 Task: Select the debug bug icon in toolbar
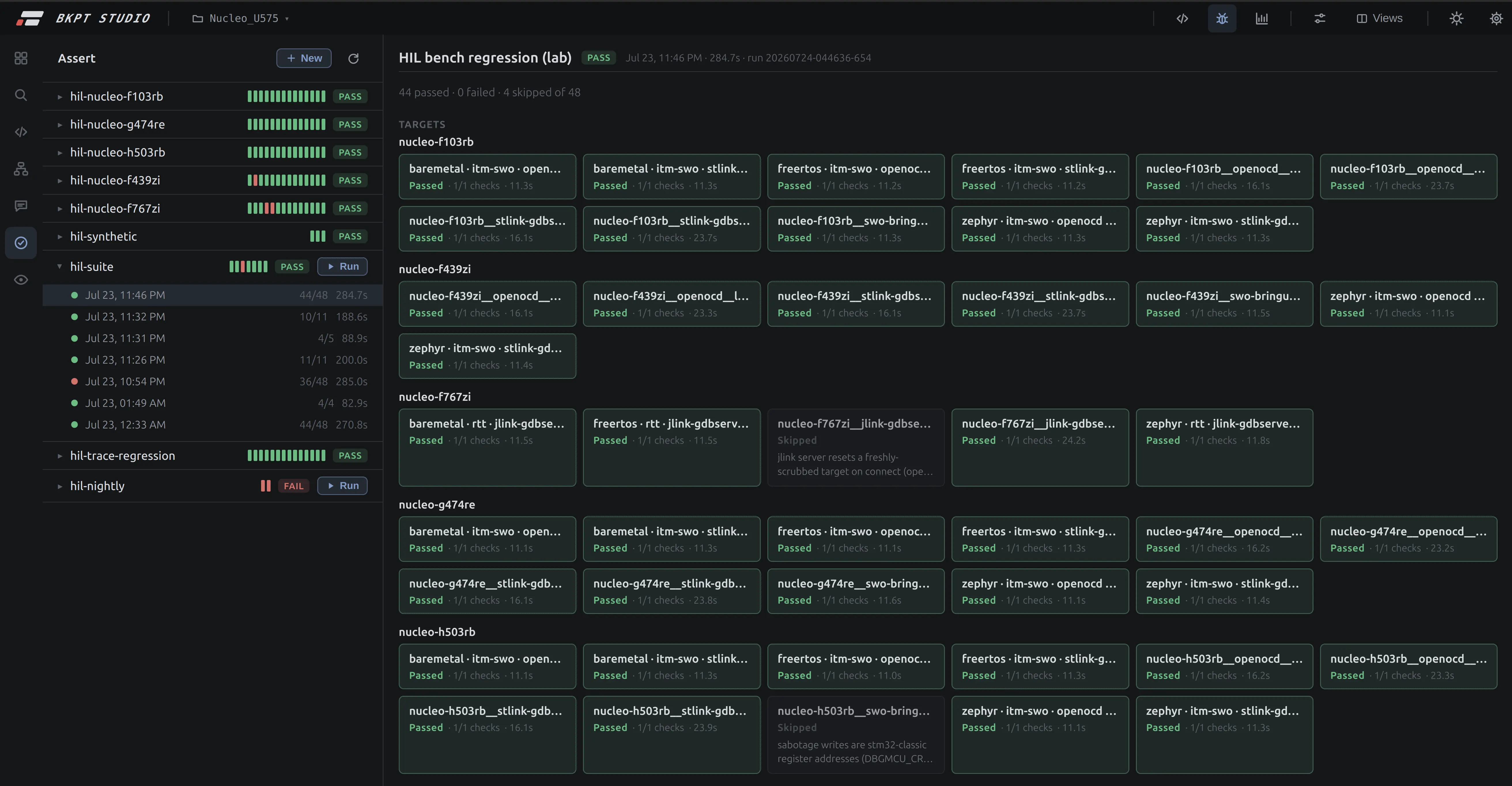(1222, 18)
